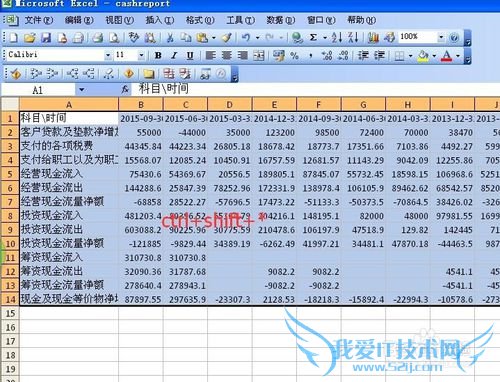This screenshot has width=500, height=382.
Task: Activate the Format Painter brush
Action: (x=227, y=37)
